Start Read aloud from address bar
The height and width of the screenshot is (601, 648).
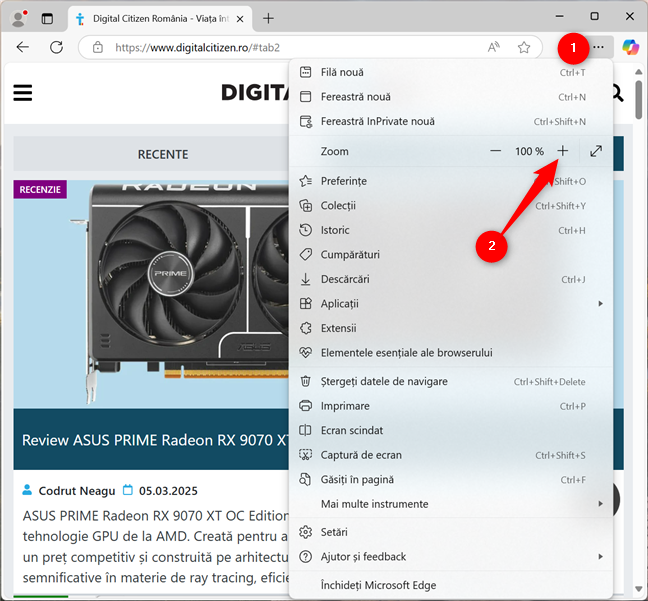coord(493,47)
